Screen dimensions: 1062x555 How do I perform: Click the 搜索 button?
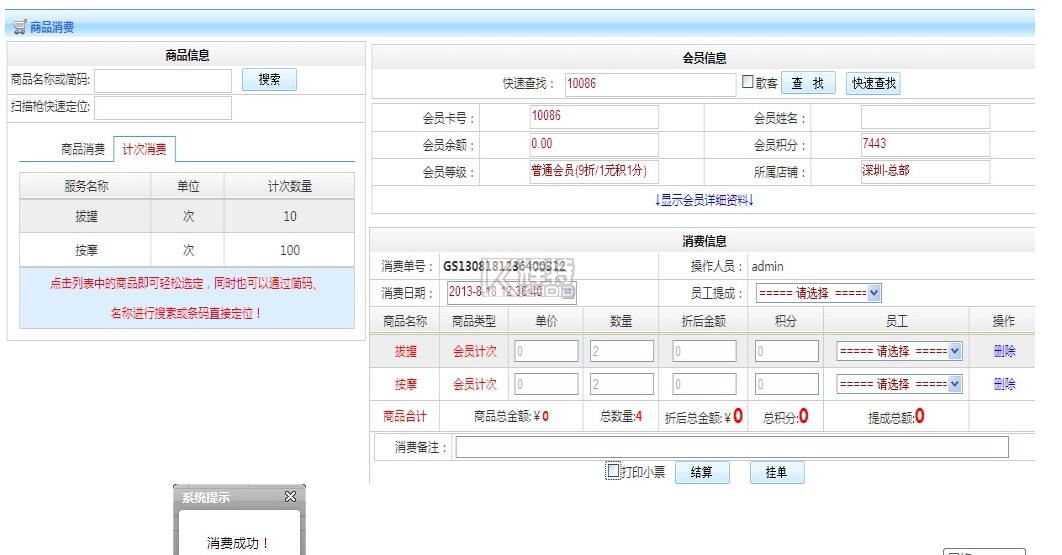click(269, 80)
